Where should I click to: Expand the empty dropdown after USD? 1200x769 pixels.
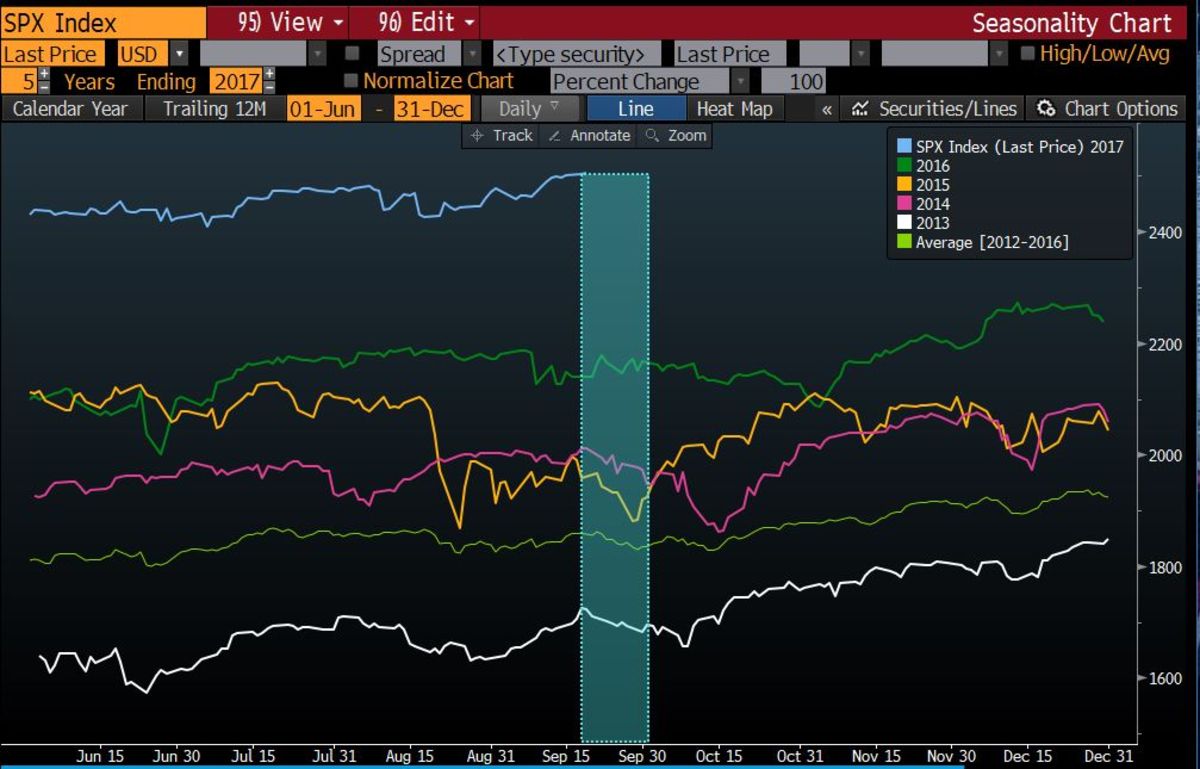tap(318, 55)
